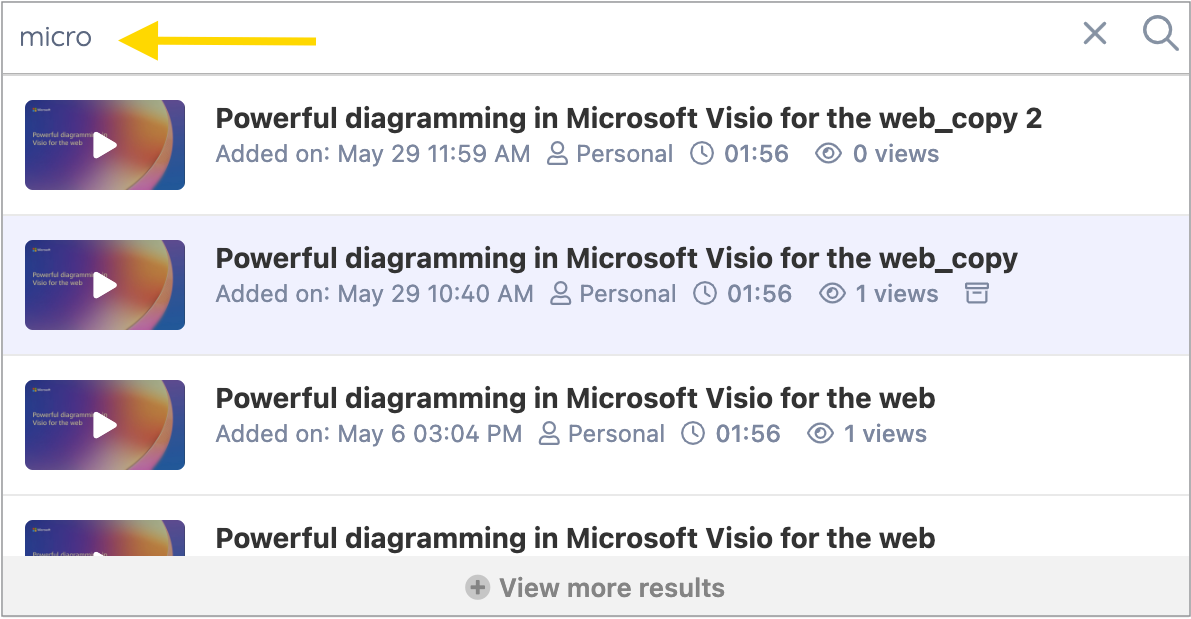Click the web_copy video thumbnail
This screenshot has width=1191, height=619.
coord(104,285)
